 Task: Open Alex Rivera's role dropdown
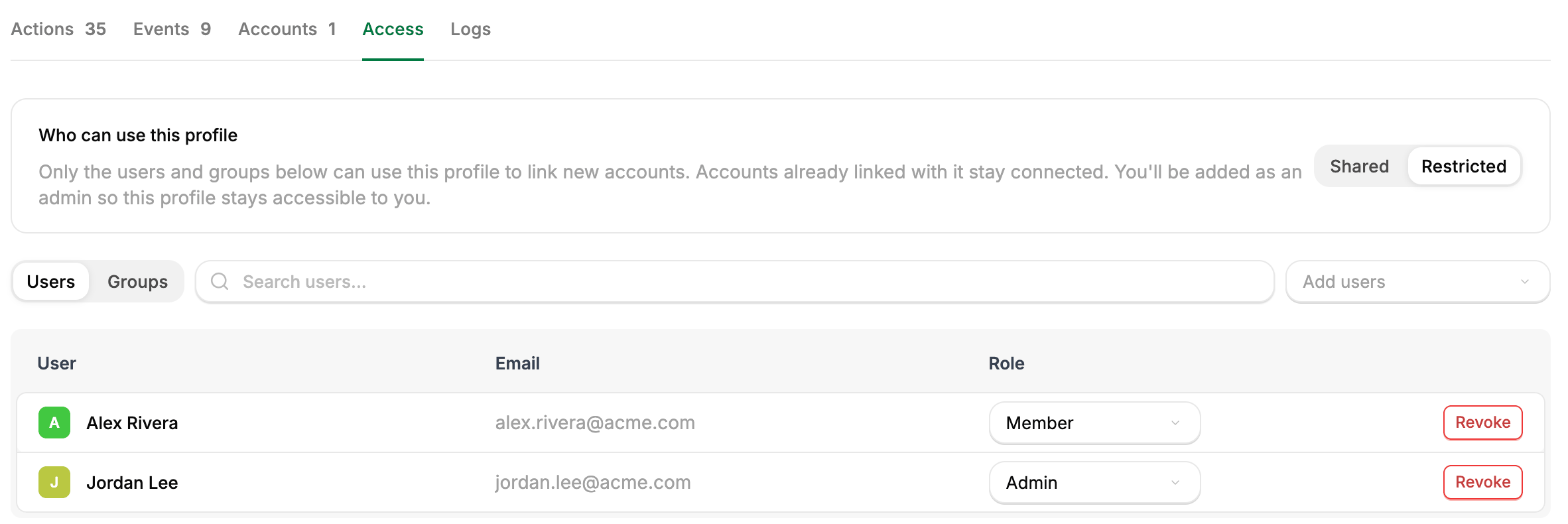[x=1094, y=423]
